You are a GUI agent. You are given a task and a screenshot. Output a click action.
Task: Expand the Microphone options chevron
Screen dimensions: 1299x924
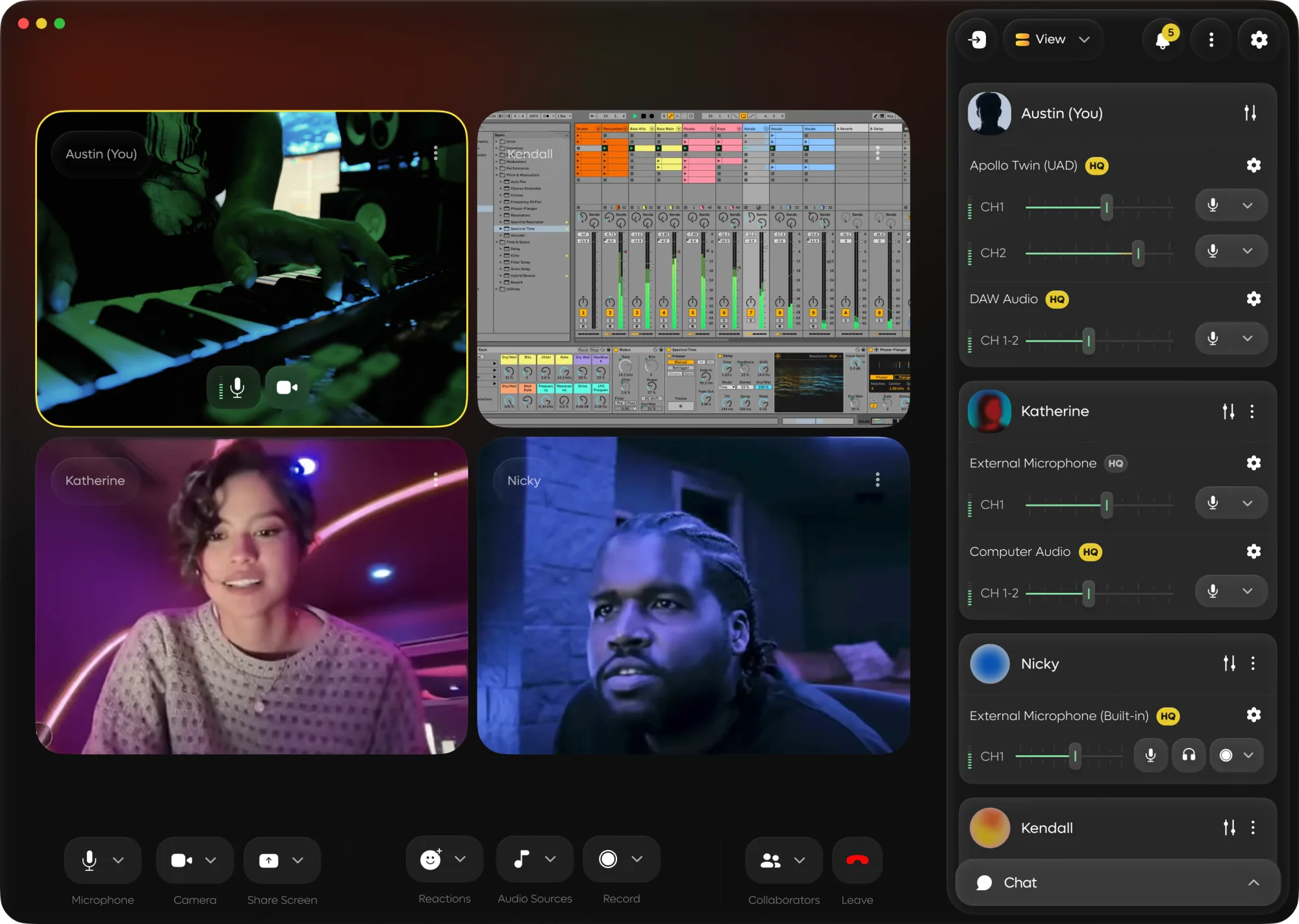click(x=118, y=860)
